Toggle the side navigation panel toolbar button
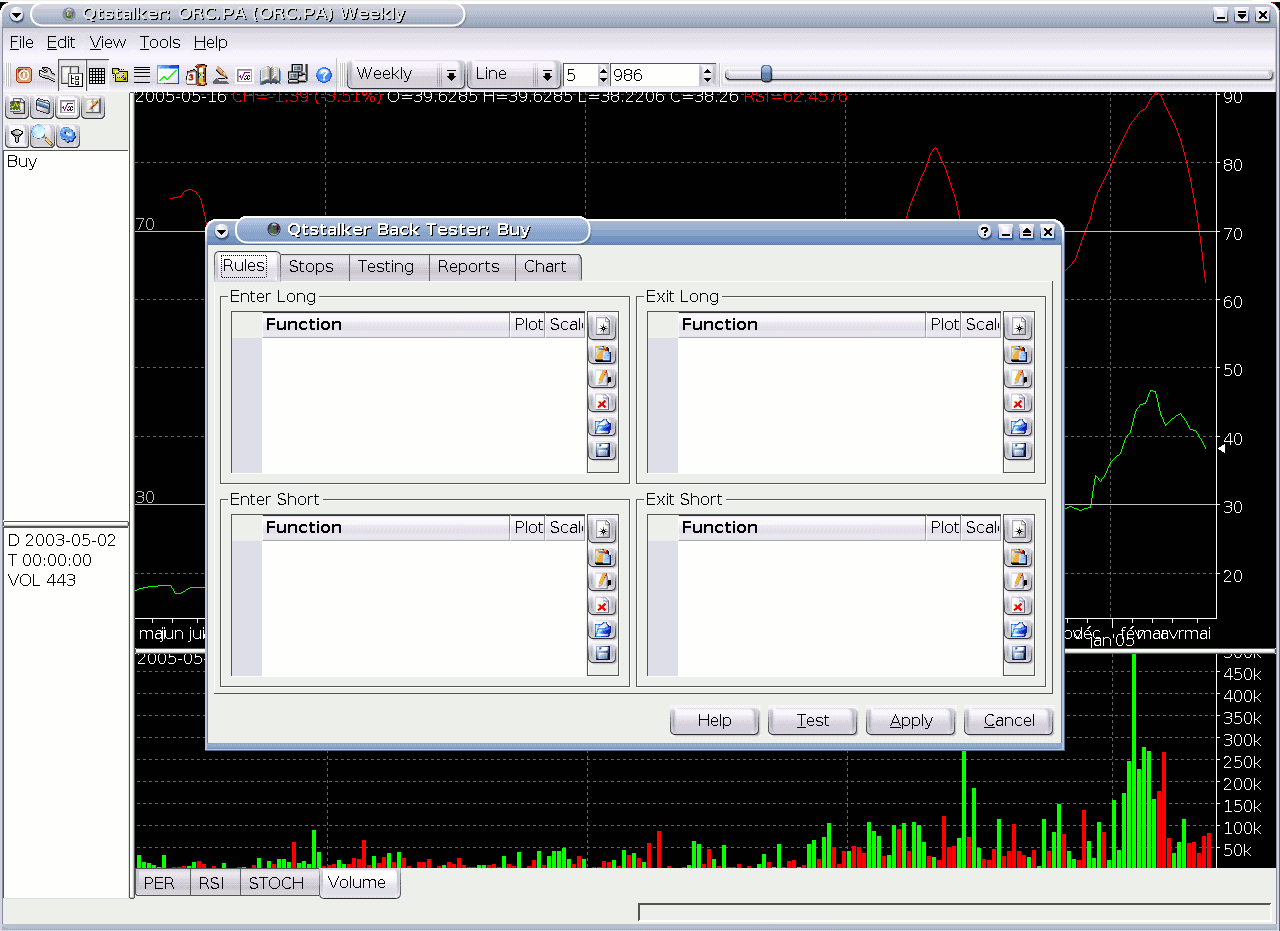 point(72,75)
